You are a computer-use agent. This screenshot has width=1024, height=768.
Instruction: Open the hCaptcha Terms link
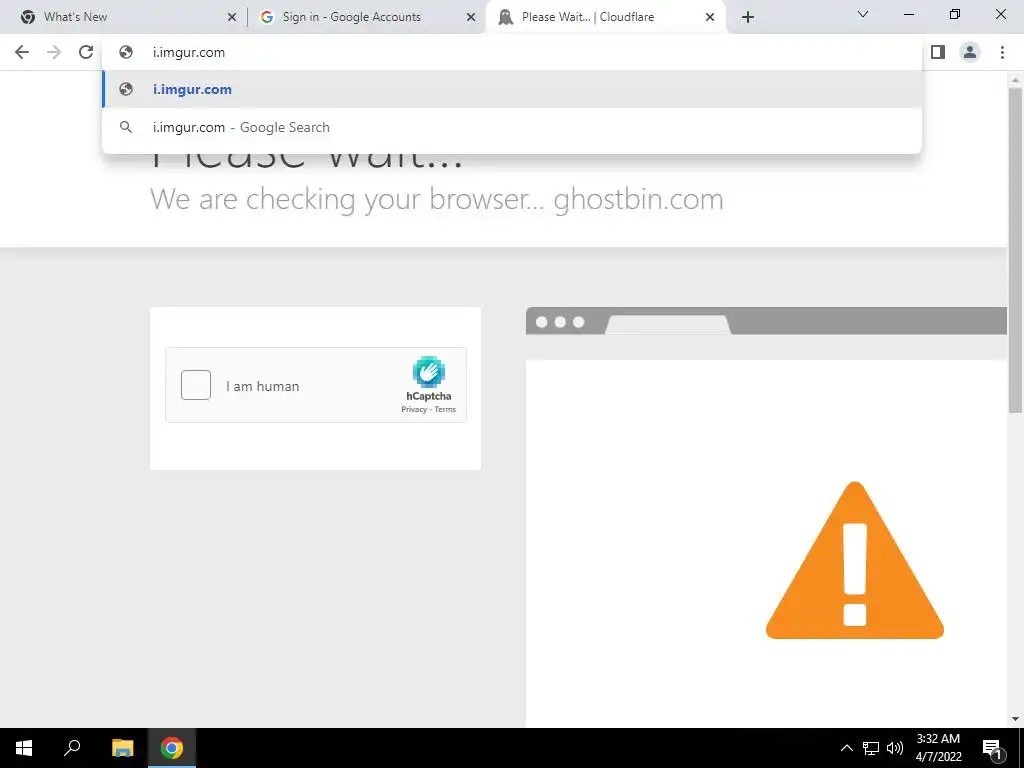445,409
